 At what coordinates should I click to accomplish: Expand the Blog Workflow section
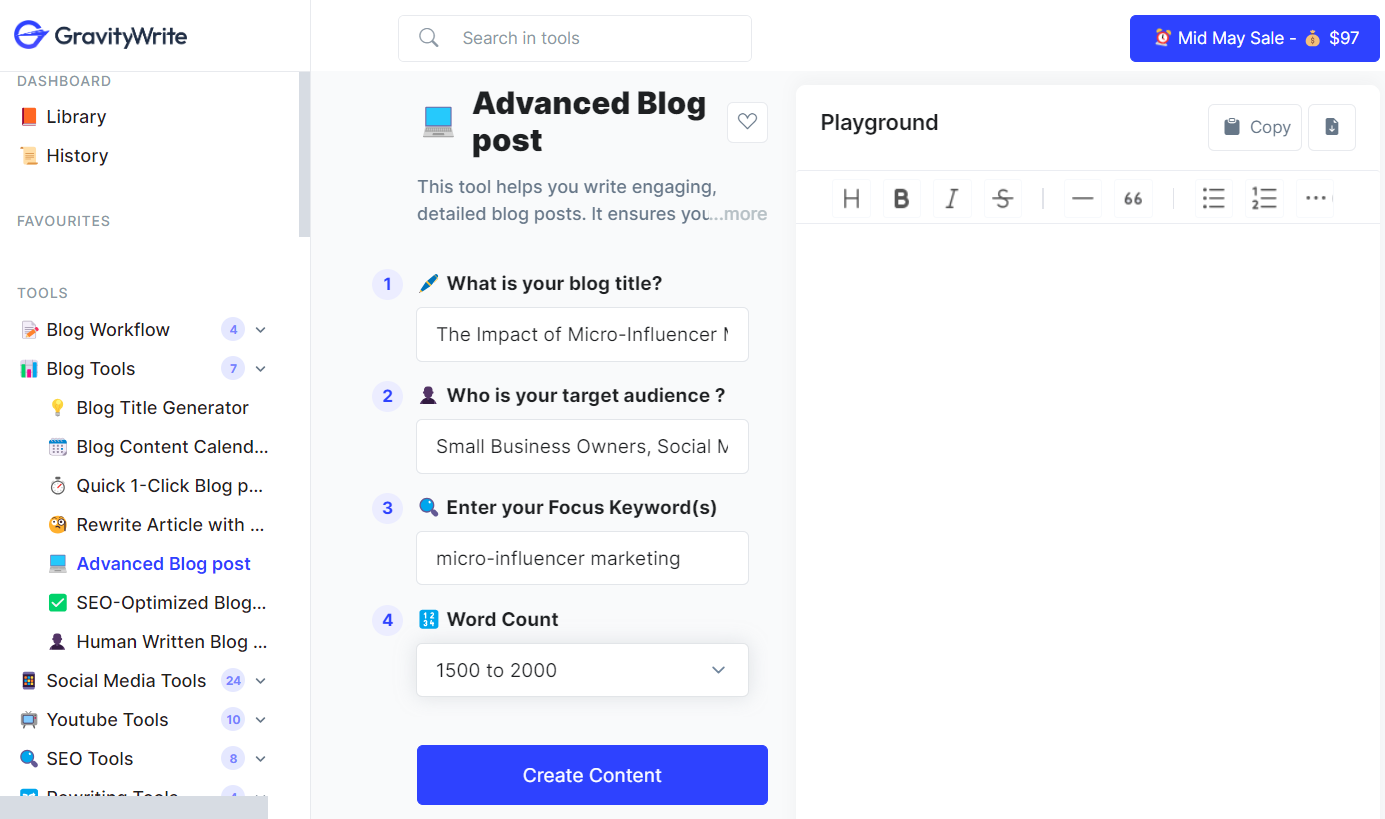[x=261, y=330]
